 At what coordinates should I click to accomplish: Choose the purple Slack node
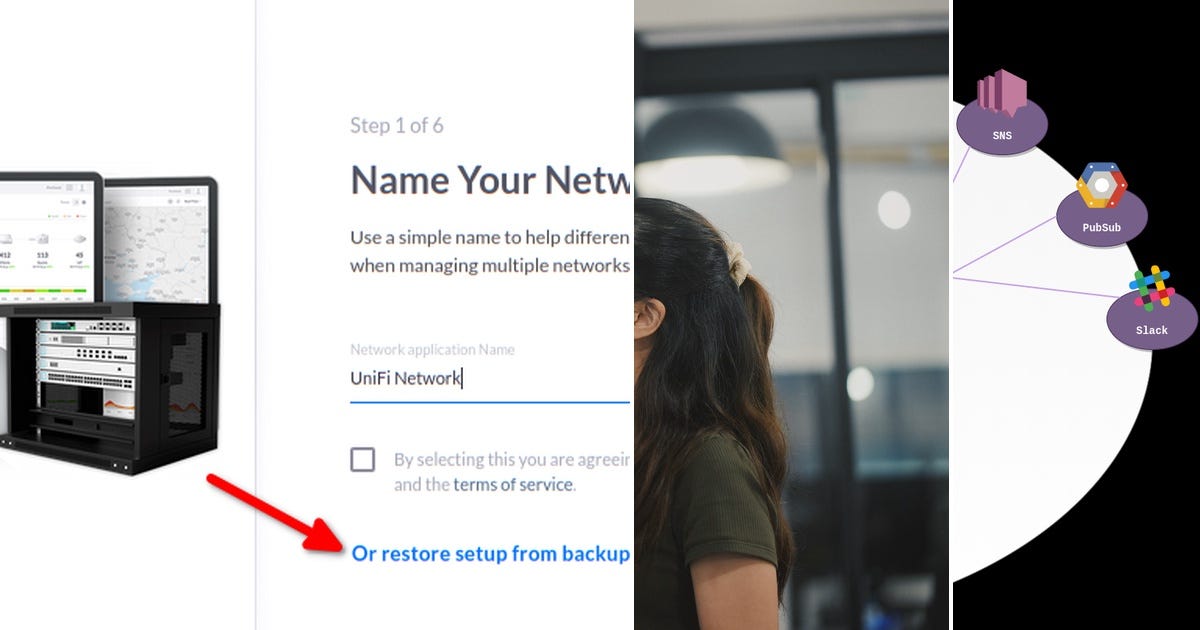click(x=1151, y=320)
